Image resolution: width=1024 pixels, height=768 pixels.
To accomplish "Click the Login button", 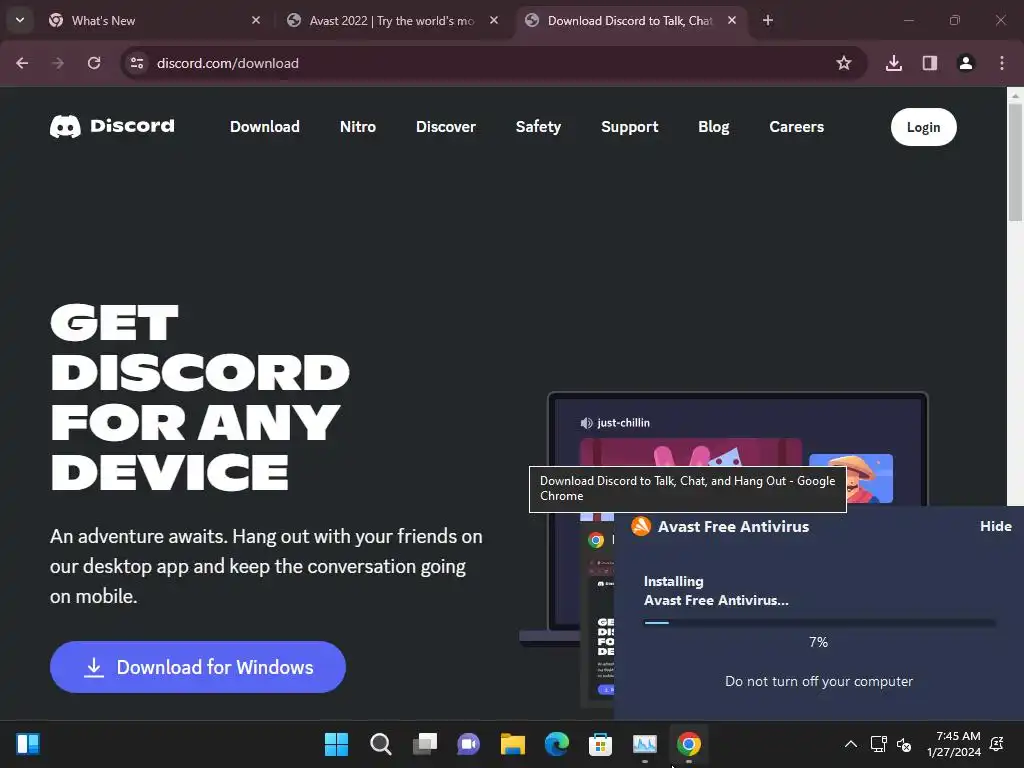I will 923,127.
